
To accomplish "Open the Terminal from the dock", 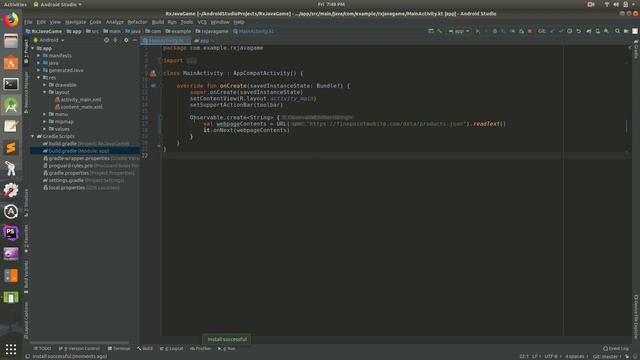I will point(11,84).
